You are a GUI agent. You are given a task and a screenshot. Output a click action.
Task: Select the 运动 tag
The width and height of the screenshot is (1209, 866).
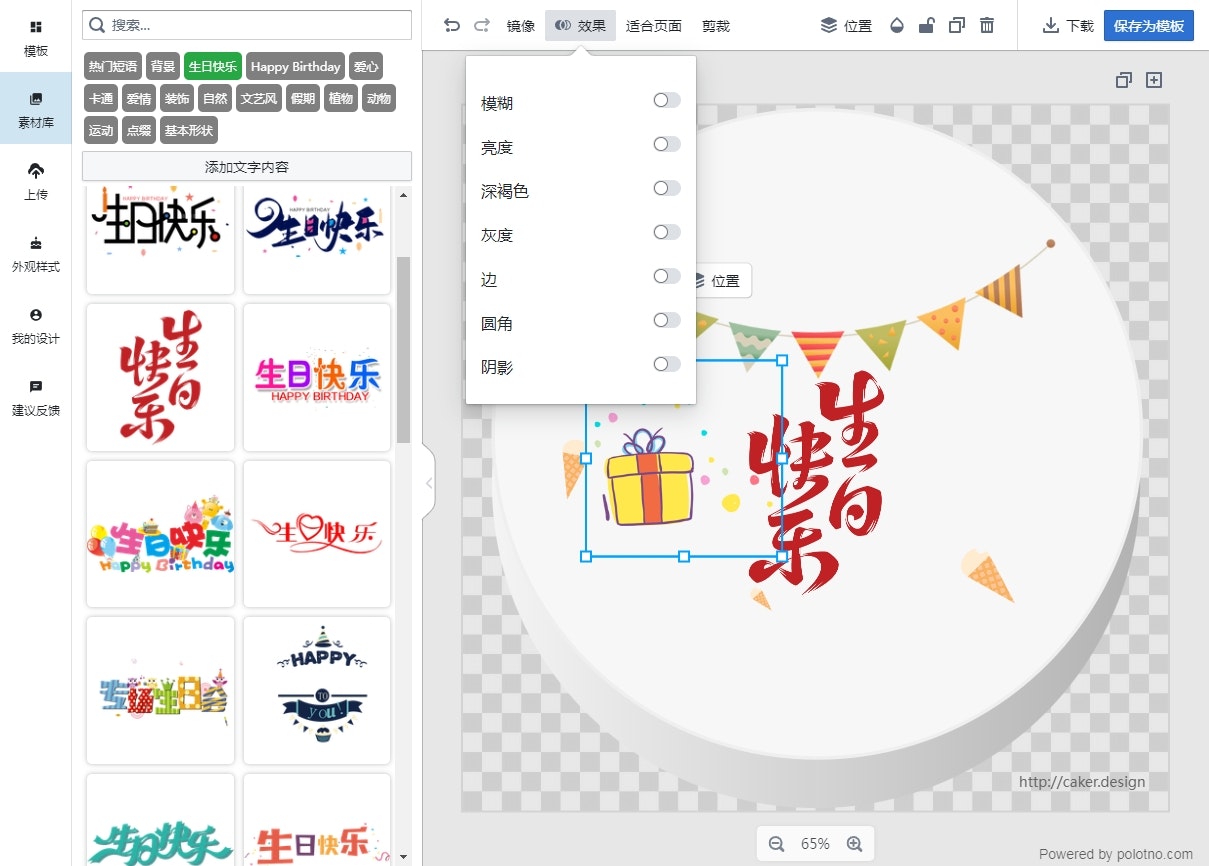click(x=101, y=130)
